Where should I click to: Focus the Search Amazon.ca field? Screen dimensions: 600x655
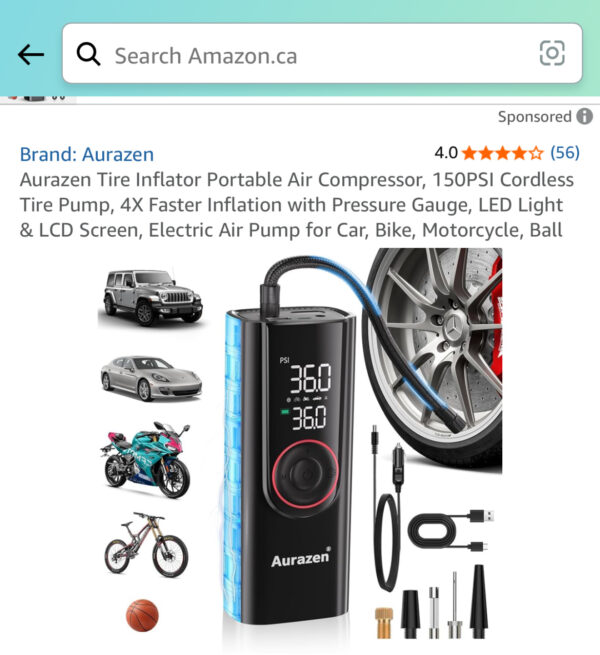322,53
